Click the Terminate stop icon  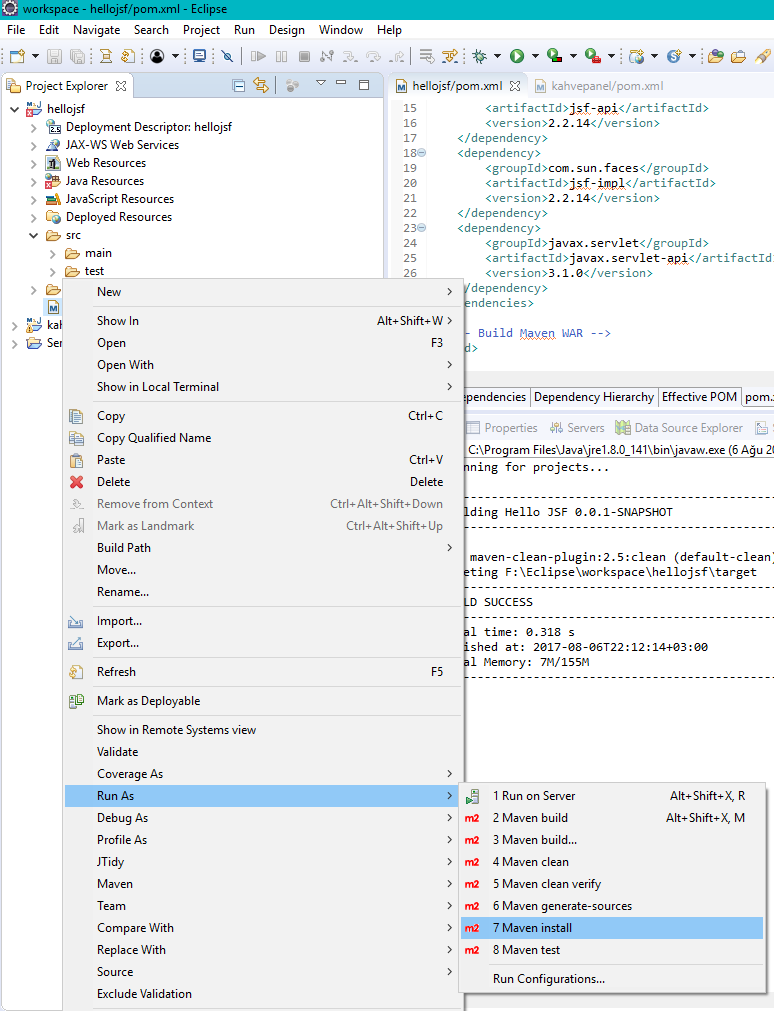point(304,57)
